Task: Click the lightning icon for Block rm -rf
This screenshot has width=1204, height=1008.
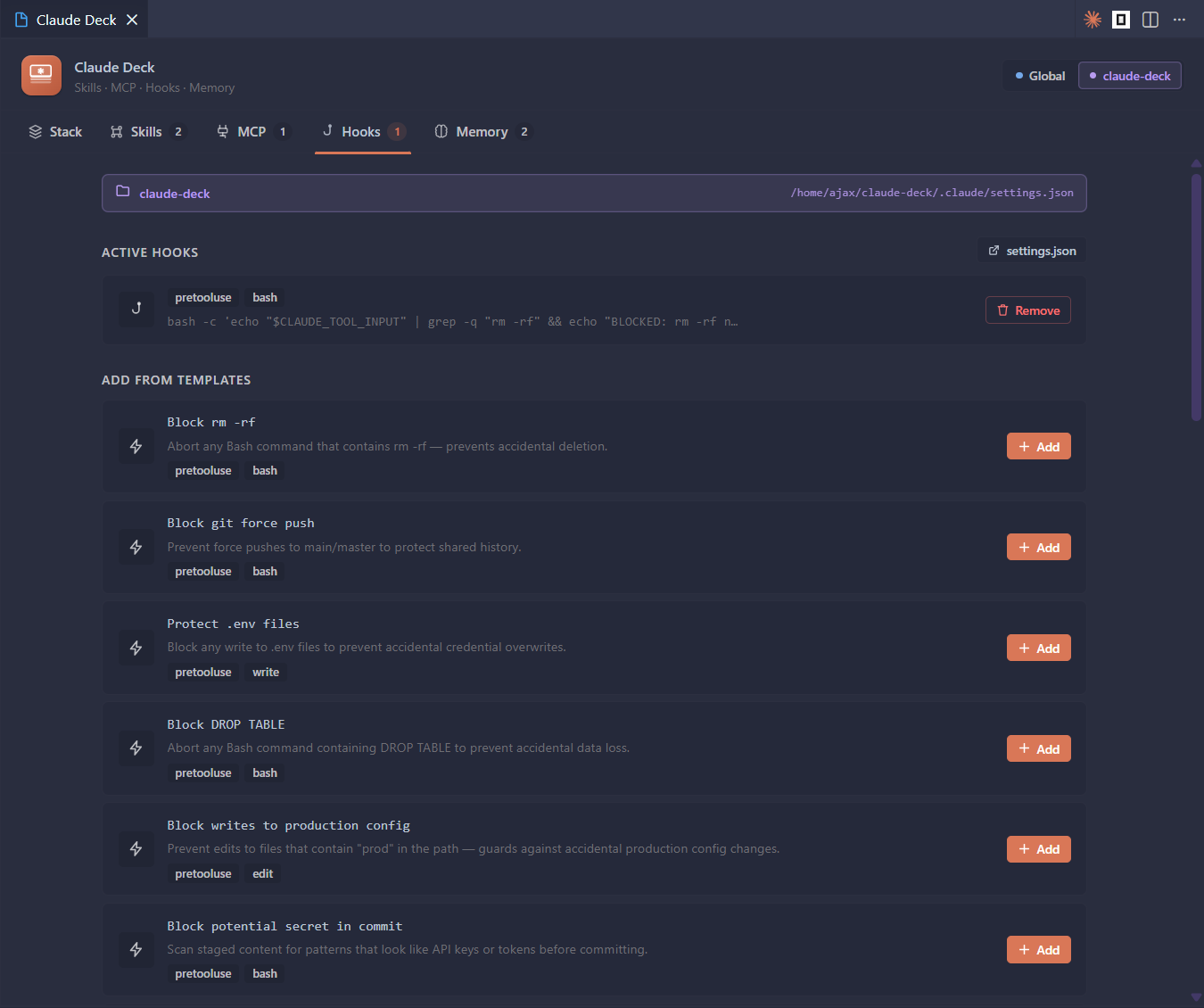Action: (136, 447)
